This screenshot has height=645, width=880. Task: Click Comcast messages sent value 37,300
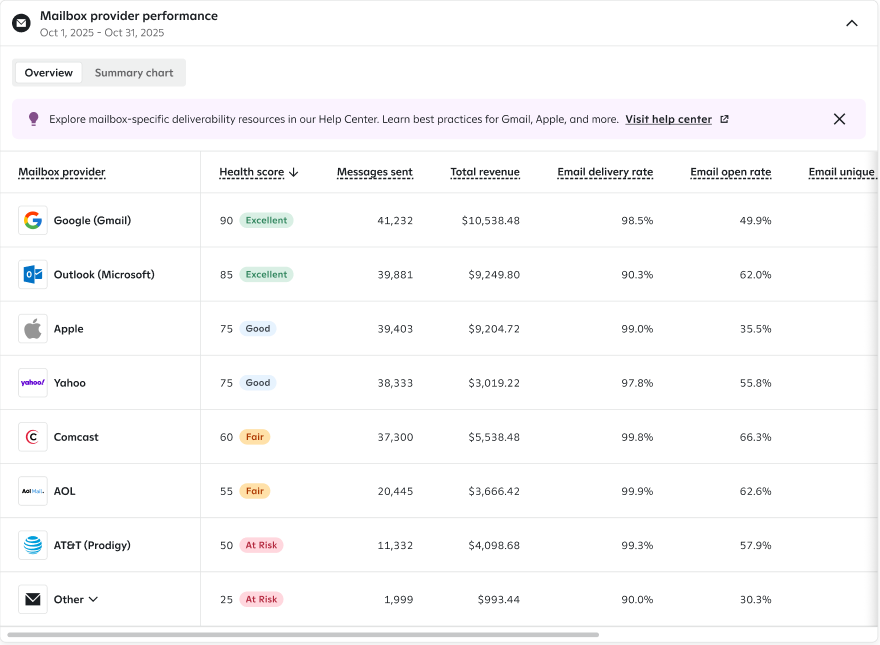coord(395,437)
